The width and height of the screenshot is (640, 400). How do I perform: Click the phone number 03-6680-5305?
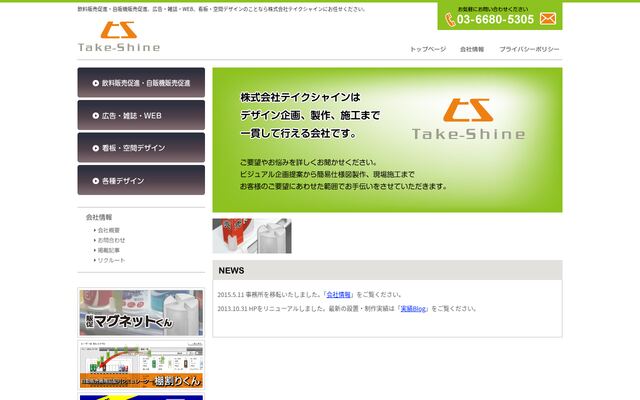point(495,19)
